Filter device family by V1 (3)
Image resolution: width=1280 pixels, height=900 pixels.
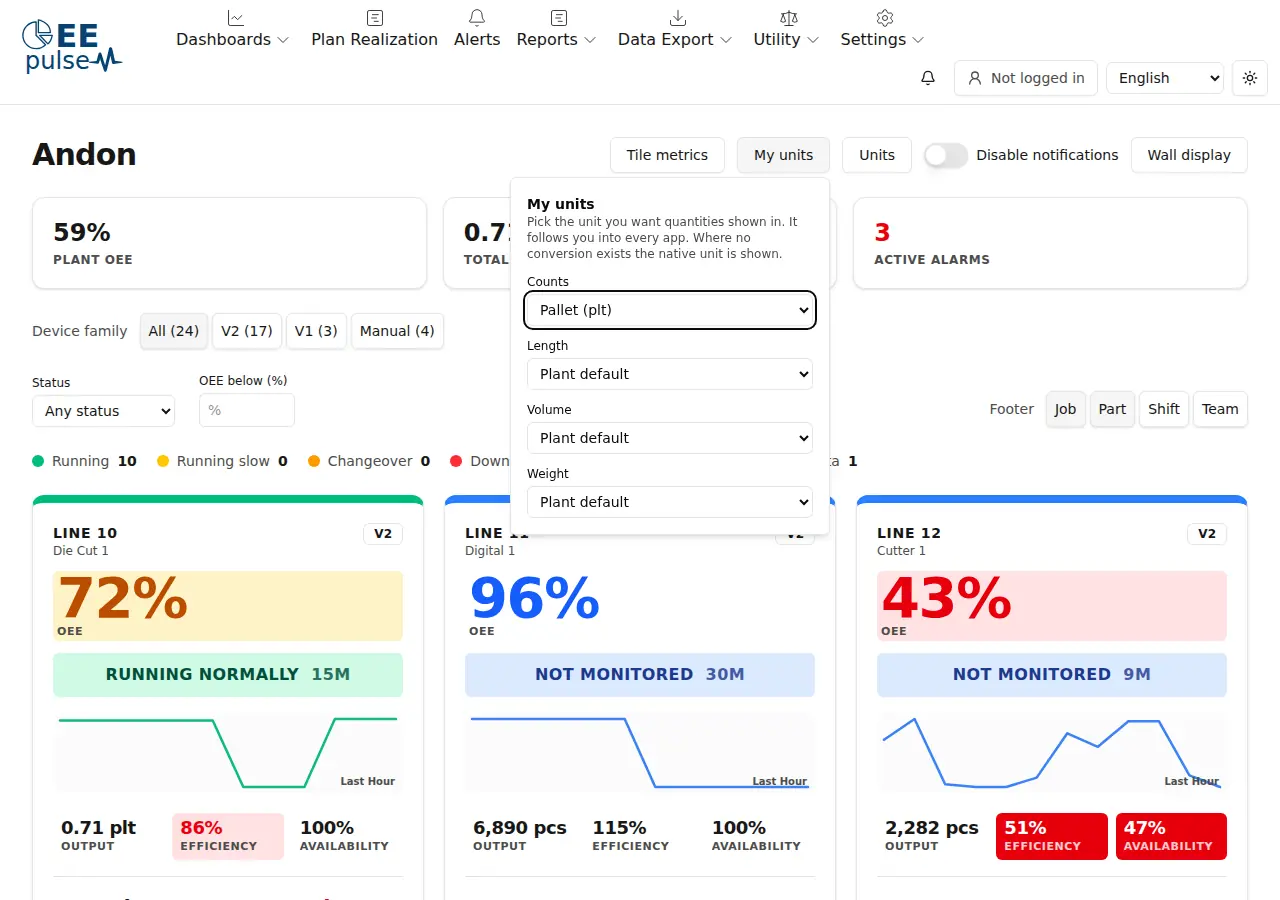tap(316, 331)
